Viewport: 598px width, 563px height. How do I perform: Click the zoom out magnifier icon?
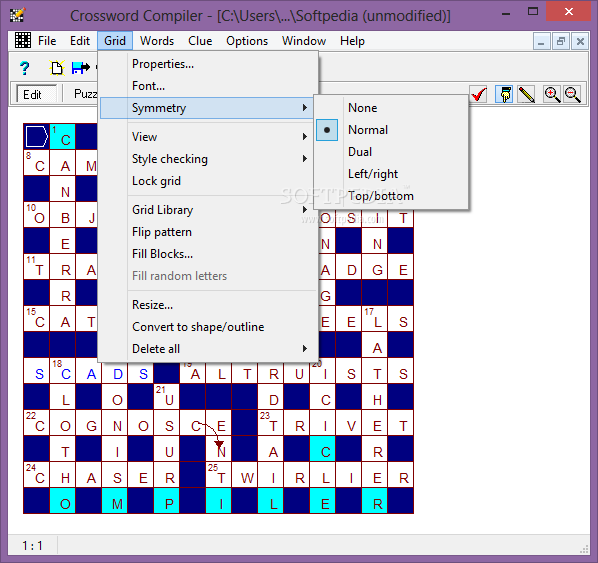[x=572, y=94]
